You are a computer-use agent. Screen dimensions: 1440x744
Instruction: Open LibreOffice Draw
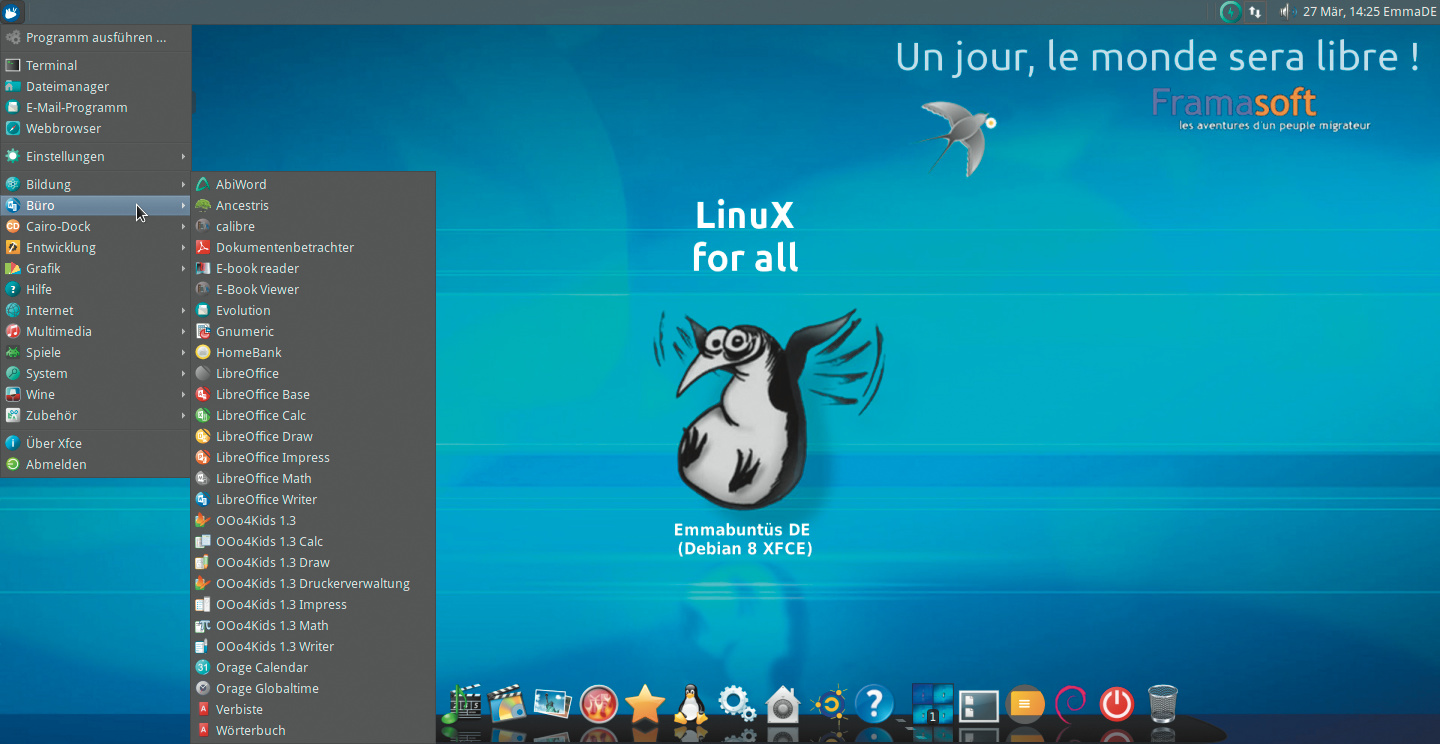(313, 436)
